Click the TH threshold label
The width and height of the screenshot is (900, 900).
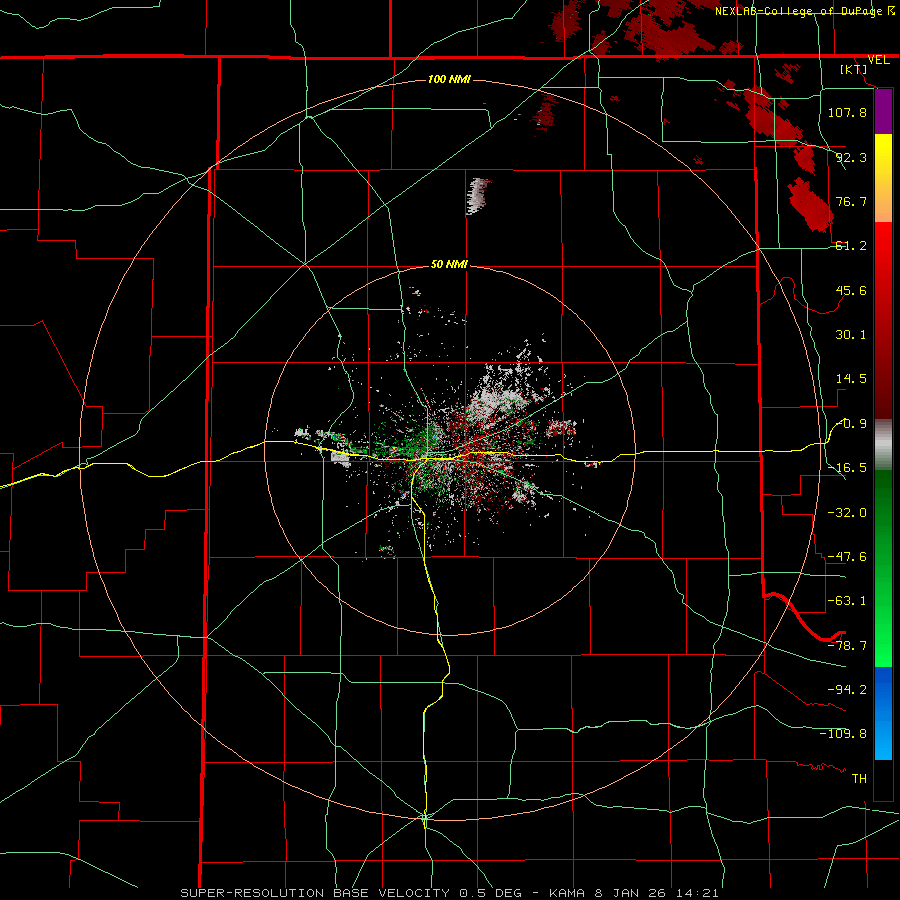(x=859, y=778)
